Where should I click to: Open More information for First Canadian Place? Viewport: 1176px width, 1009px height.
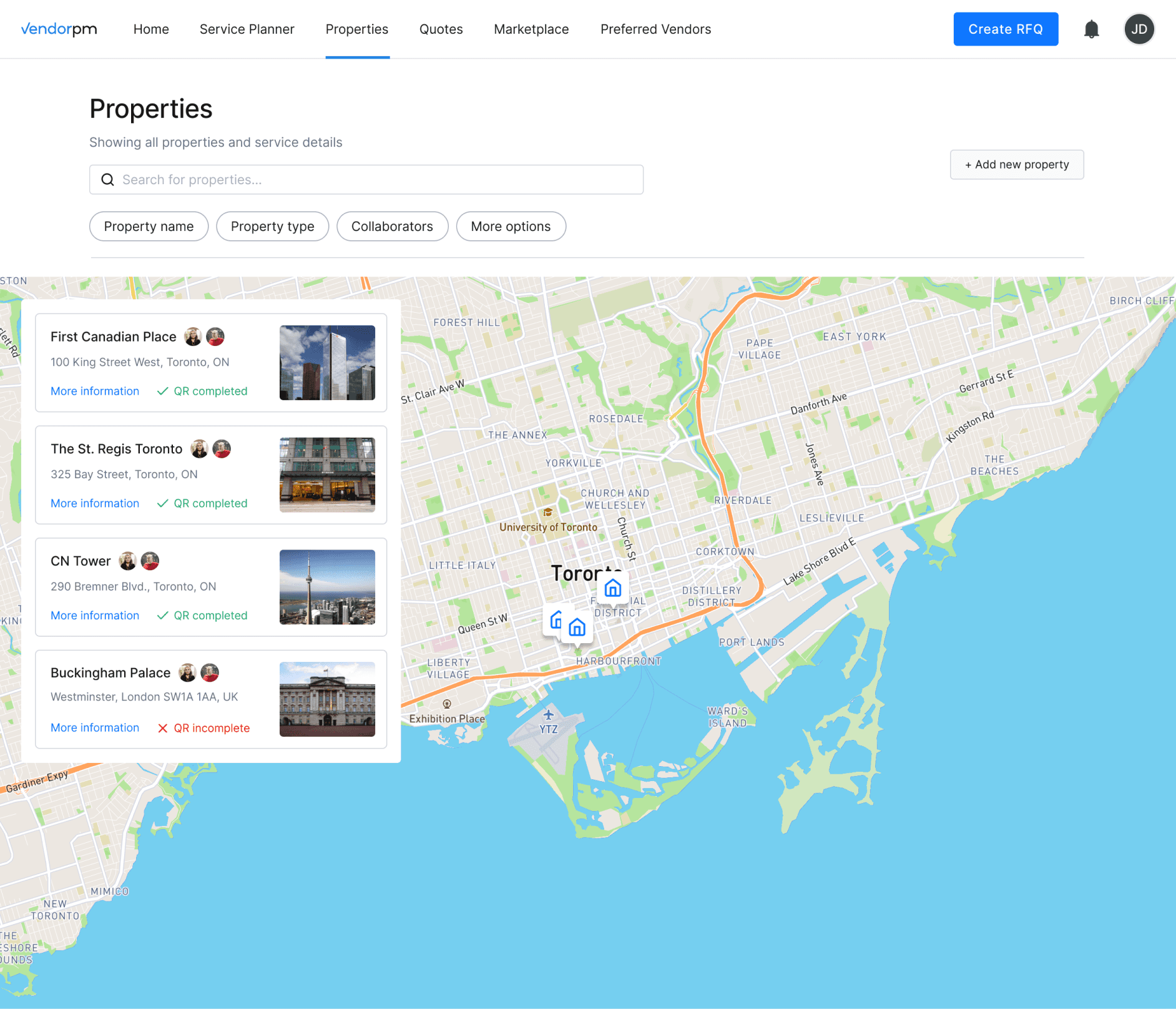(95, 391)
